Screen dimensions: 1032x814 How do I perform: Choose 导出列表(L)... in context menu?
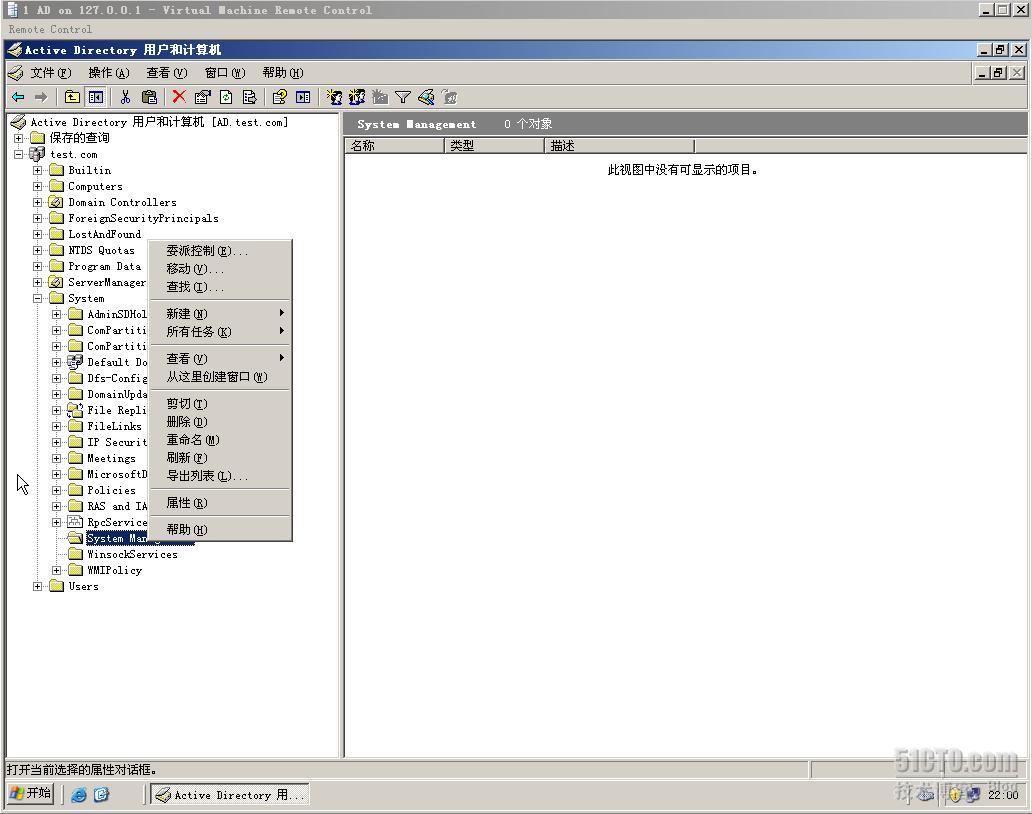click(x=220, y=476)
